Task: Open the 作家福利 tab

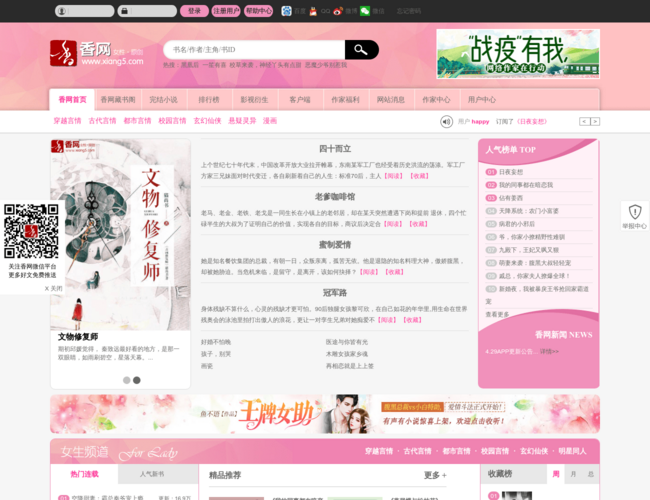Action: click(x=345, y=100)
